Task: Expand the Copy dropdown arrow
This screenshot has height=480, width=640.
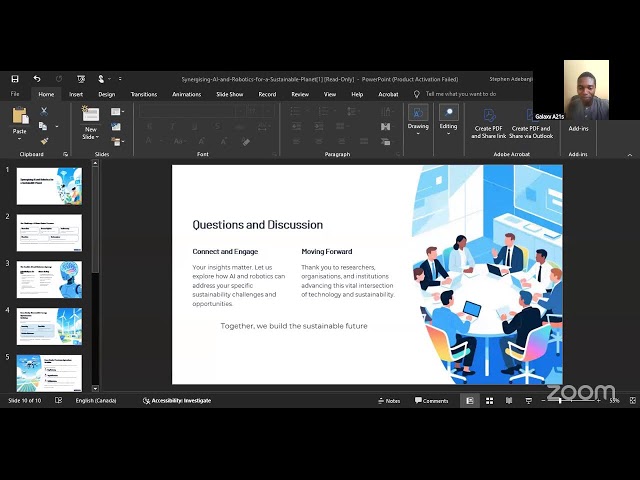Action: pos(57,127)
